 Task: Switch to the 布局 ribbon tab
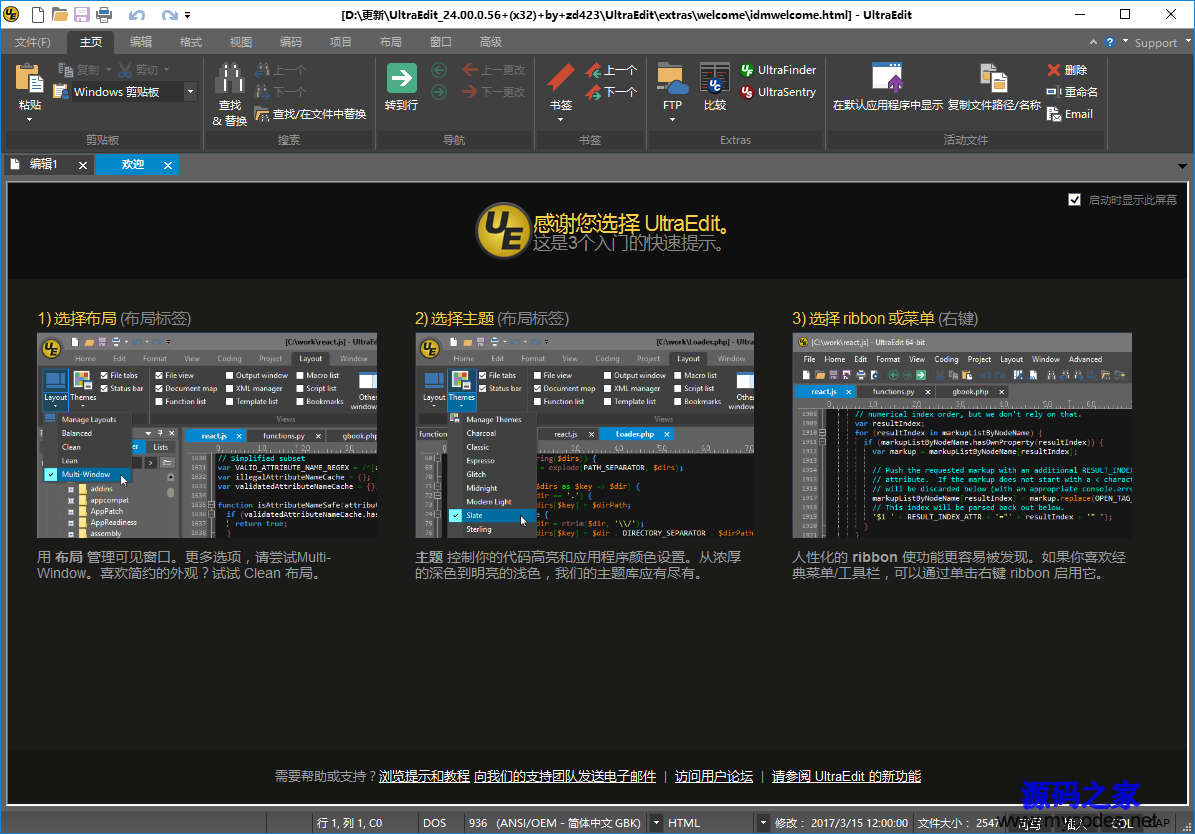[390, 42]
